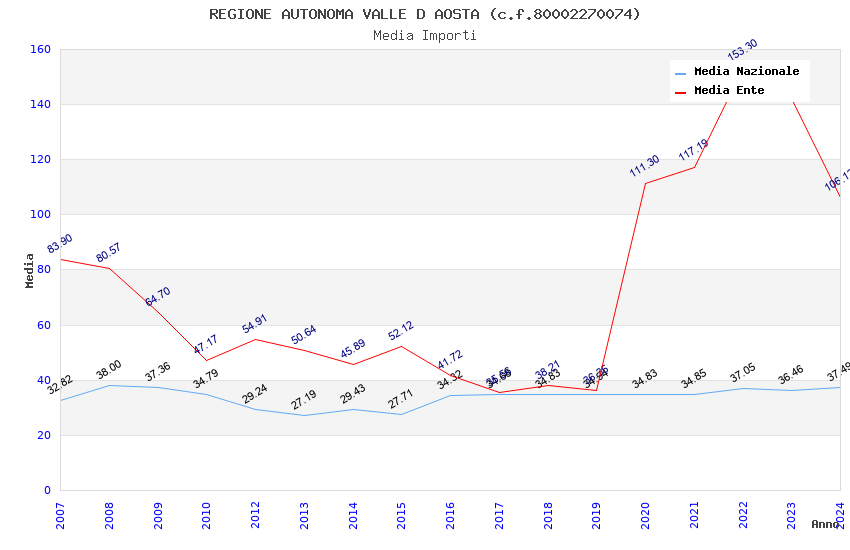Click the y-axis tick label 80
850x550 pixels.
(x=44, y=269)
